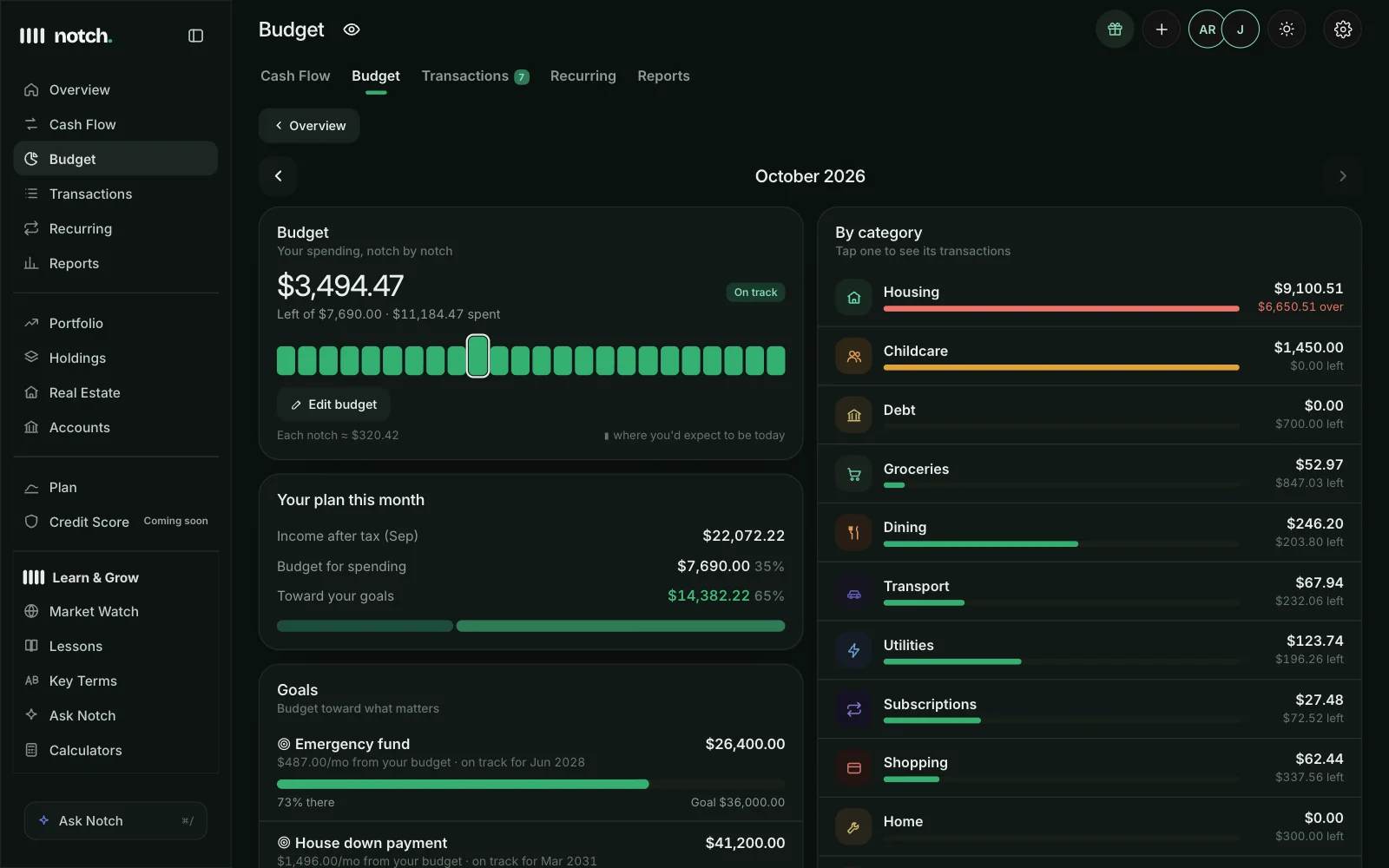
Task: Open the Shopping category row
Action: coord(1089,768)
